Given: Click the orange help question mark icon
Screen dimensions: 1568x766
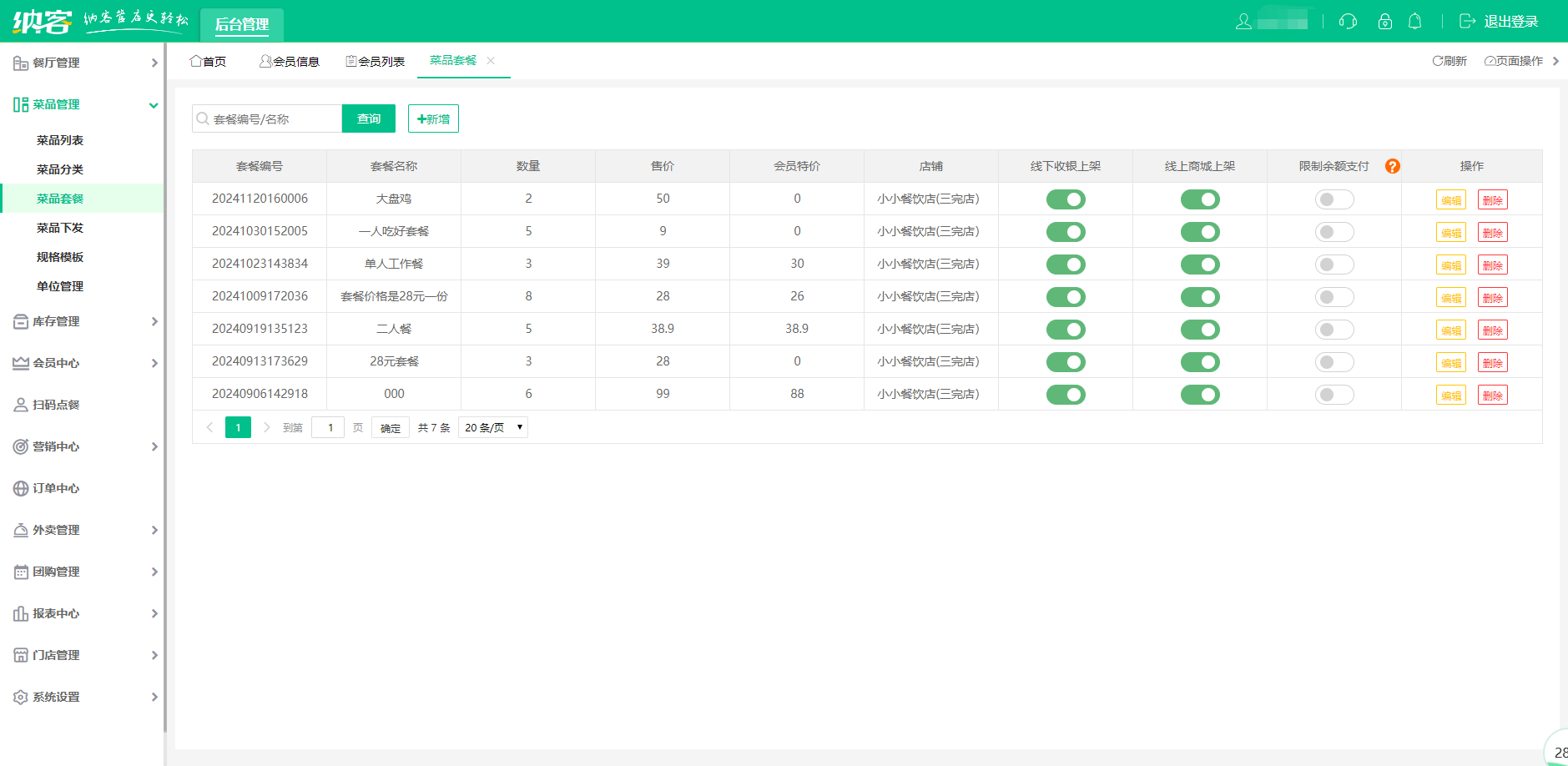Looking at the screenshot, I should [1392, 166].
